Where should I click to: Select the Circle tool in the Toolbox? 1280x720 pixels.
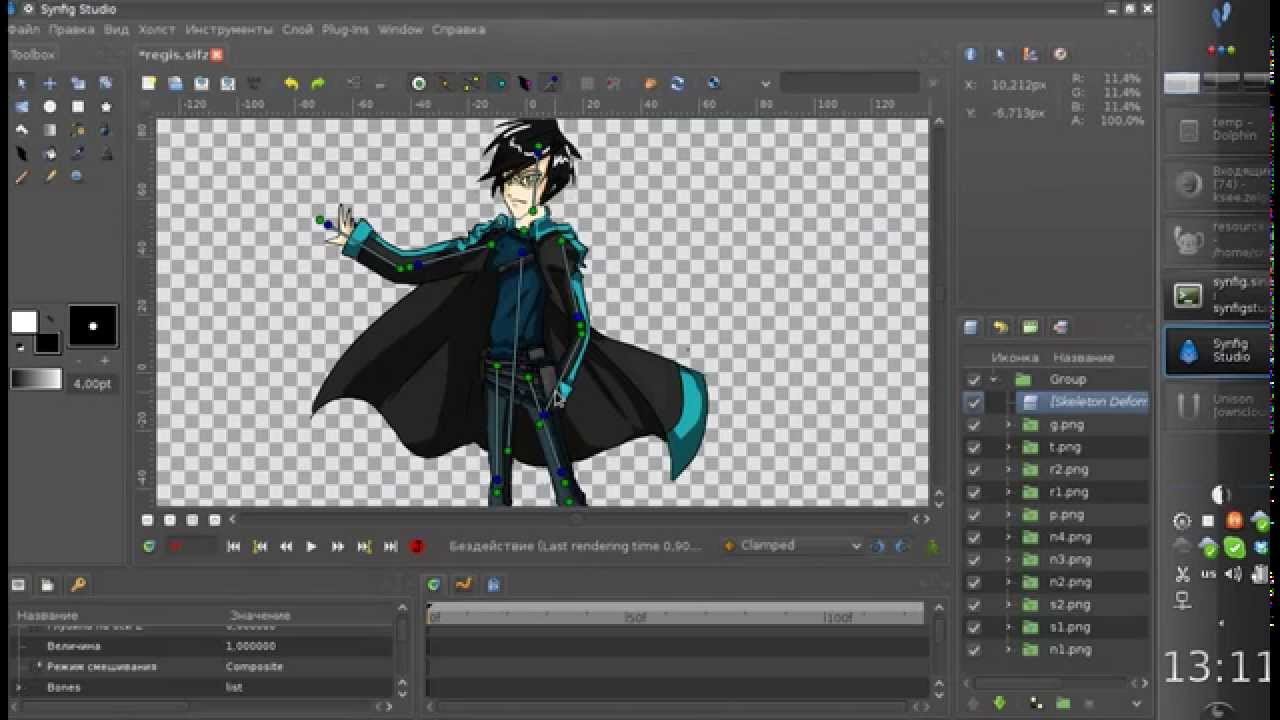[50, 106]
